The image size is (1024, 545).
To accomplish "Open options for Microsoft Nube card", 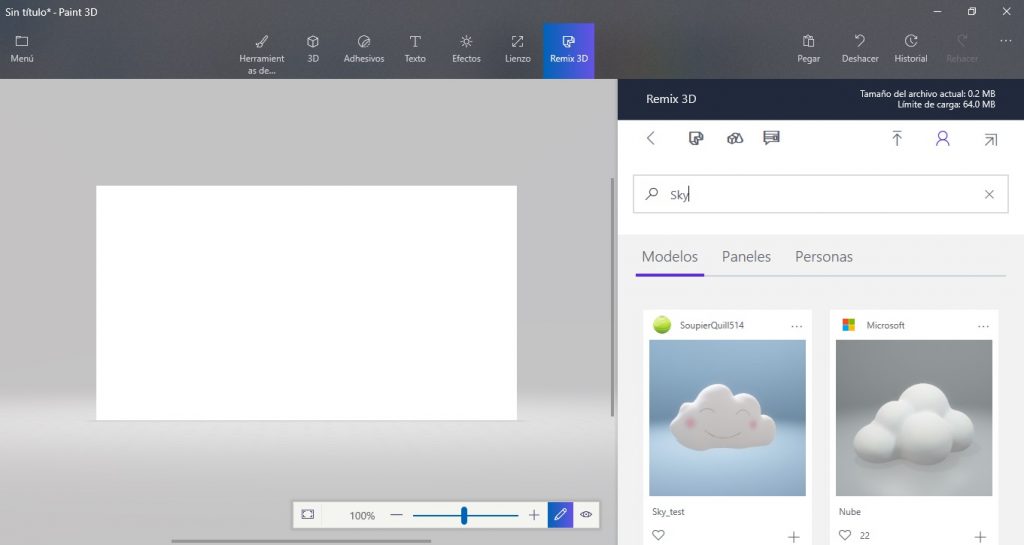I will 983,326.
